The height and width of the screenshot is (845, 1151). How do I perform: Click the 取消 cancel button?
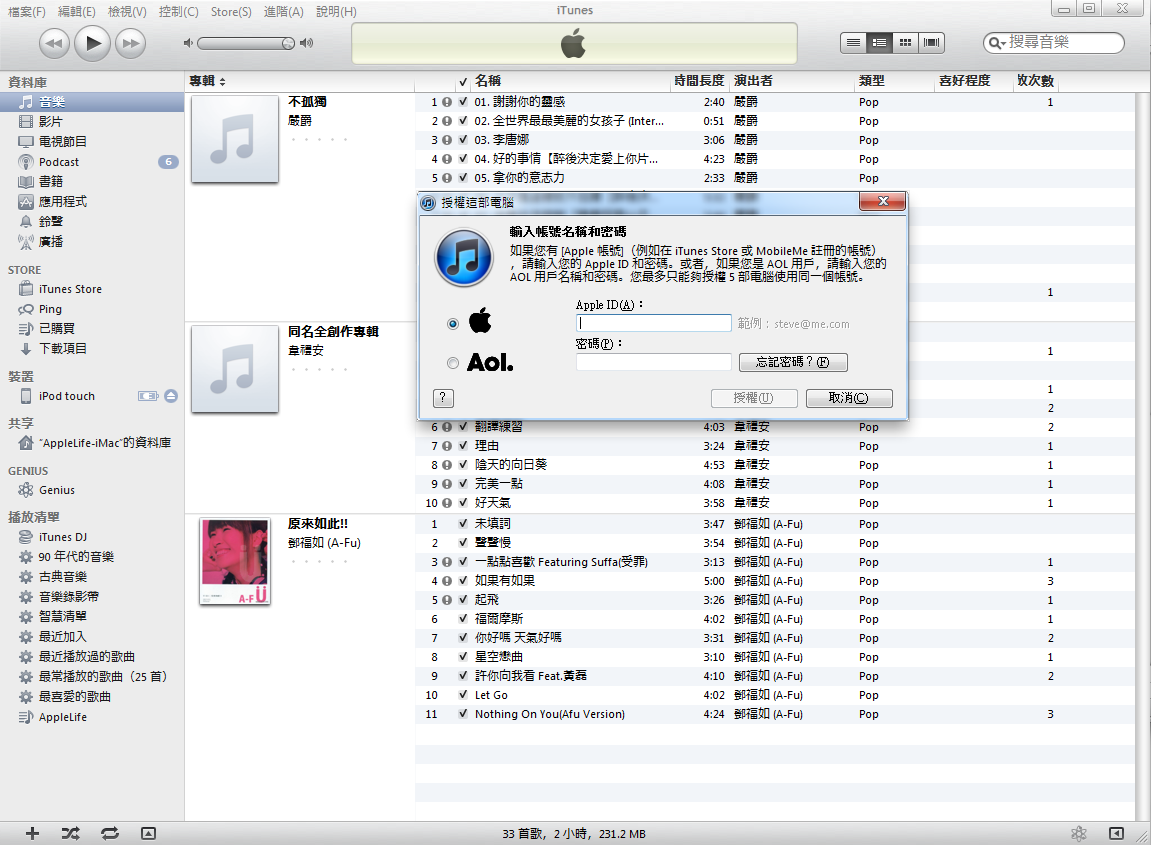point(848,398)
